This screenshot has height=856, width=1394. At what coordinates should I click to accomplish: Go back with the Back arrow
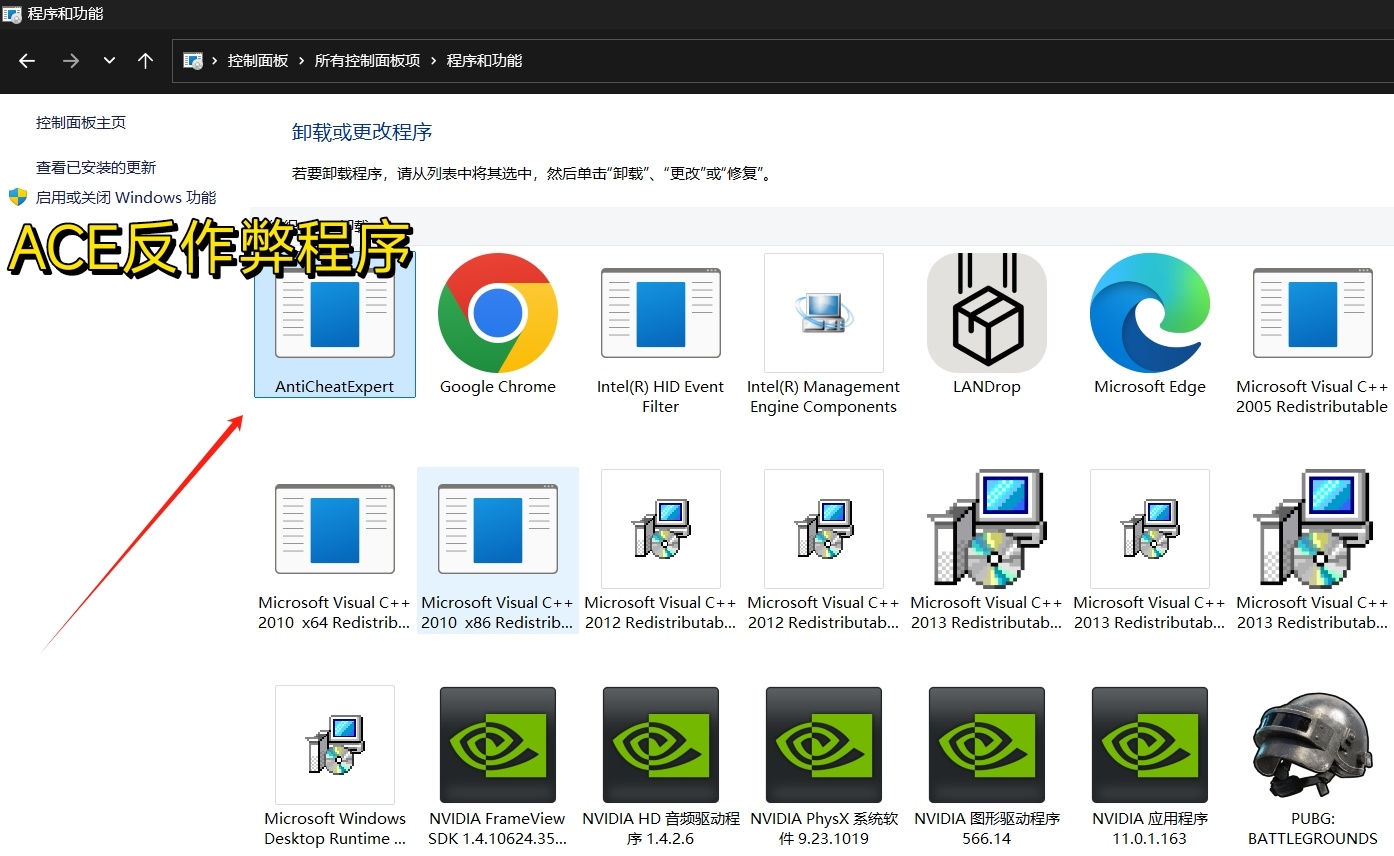pyautogui.click(x=27, y=61)
